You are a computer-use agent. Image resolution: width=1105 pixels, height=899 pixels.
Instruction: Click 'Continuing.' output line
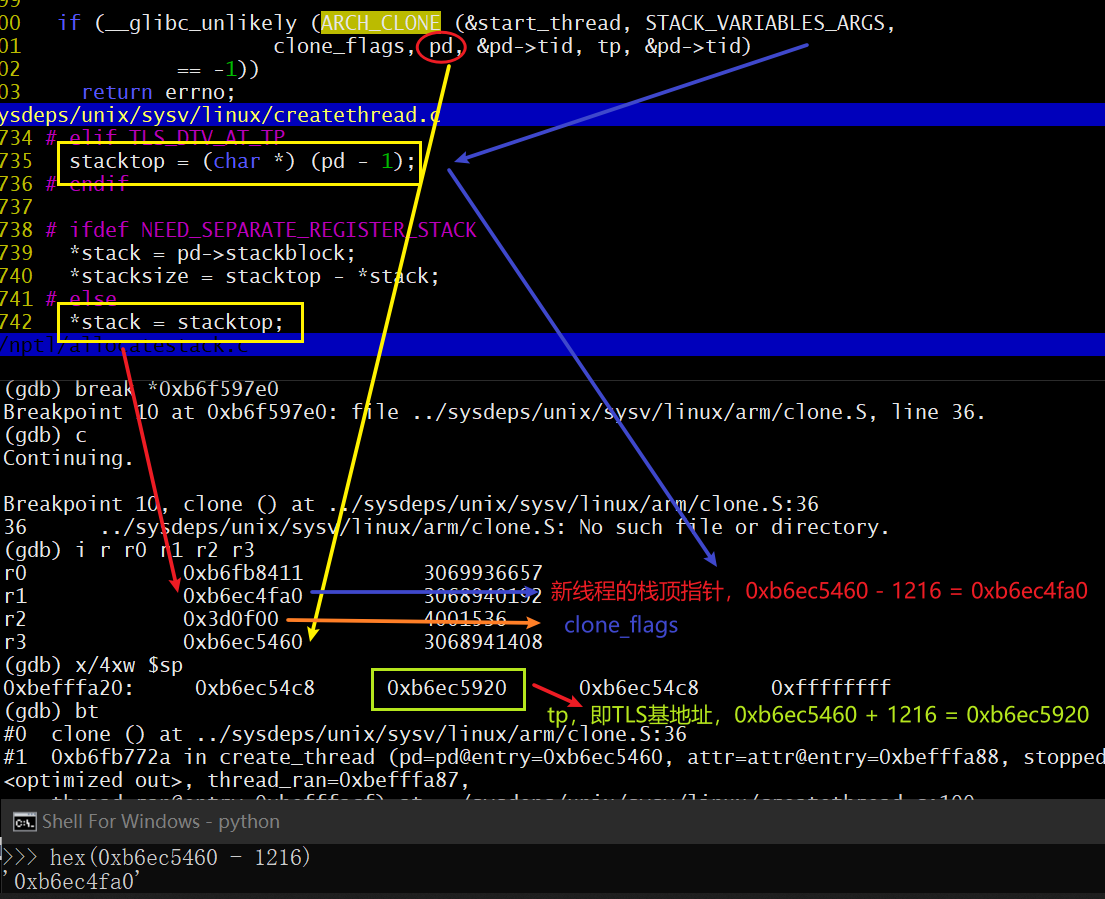click(68, 458)
